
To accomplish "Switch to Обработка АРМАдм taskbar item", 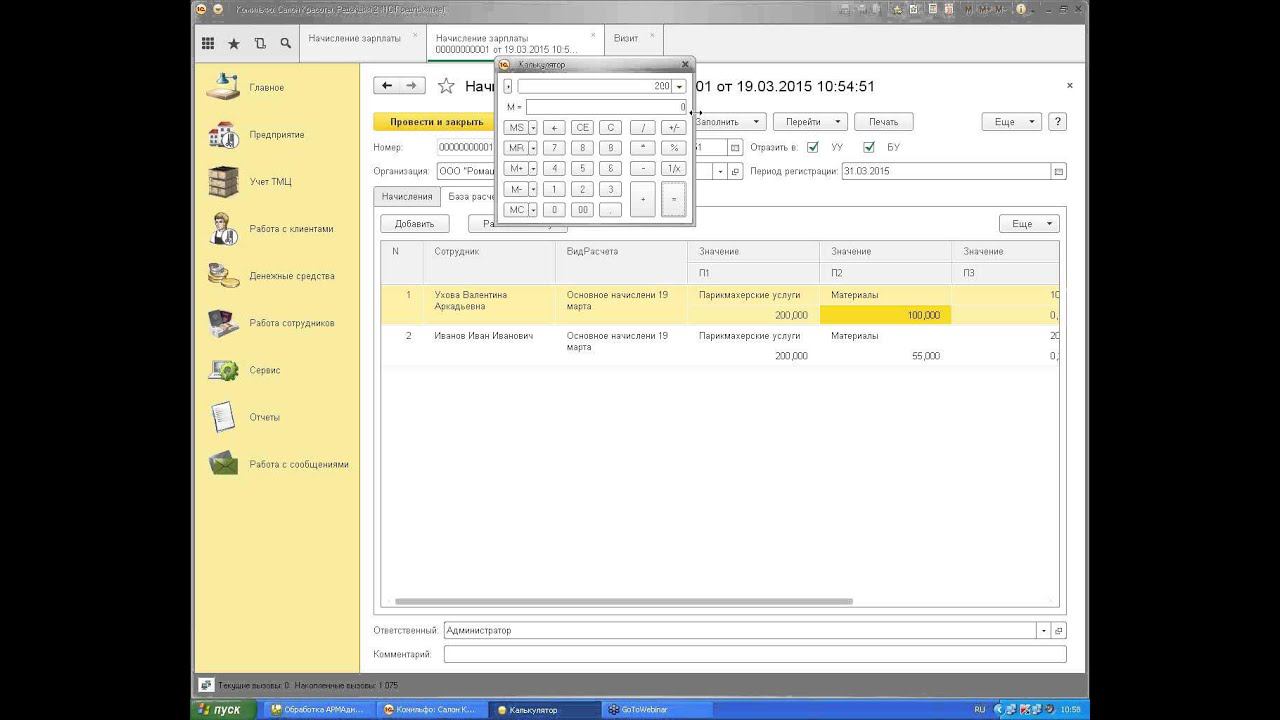I will click(x=318, y=710).
